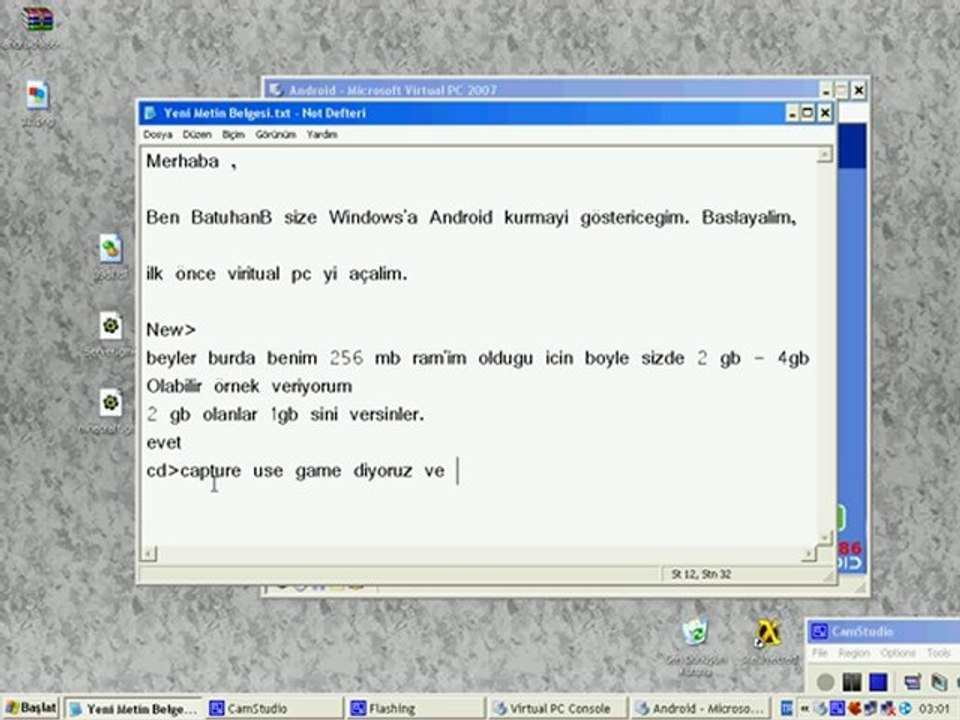This screenshot has width=960, height=720.
Task: Select the lower gear settings file desktop icon
Action: pyautogui.click(x=111, y=403)
